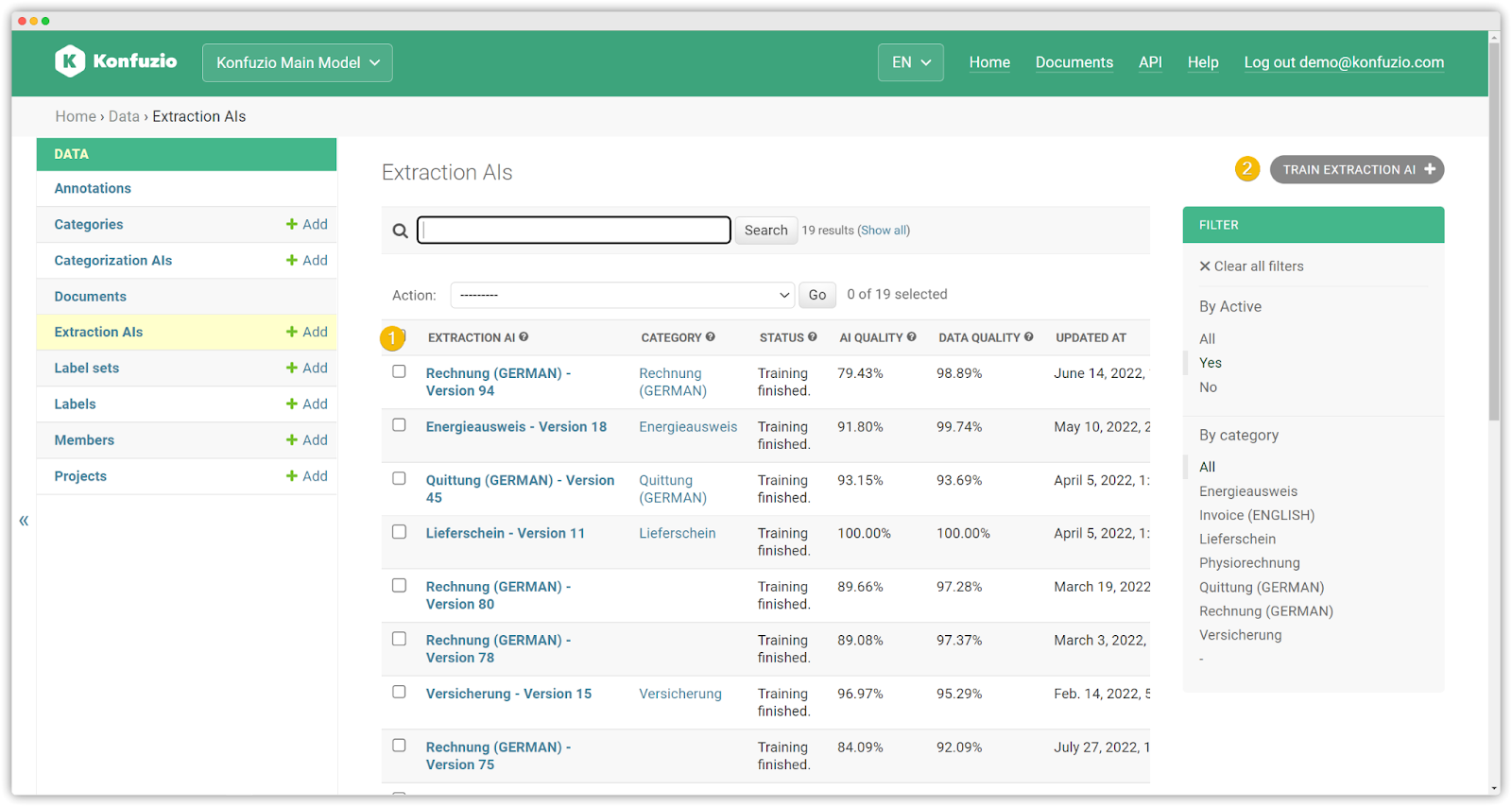The image size is (1512, 807).
Task: Click help icon next to AI Quality header
Action: point(912,336)
